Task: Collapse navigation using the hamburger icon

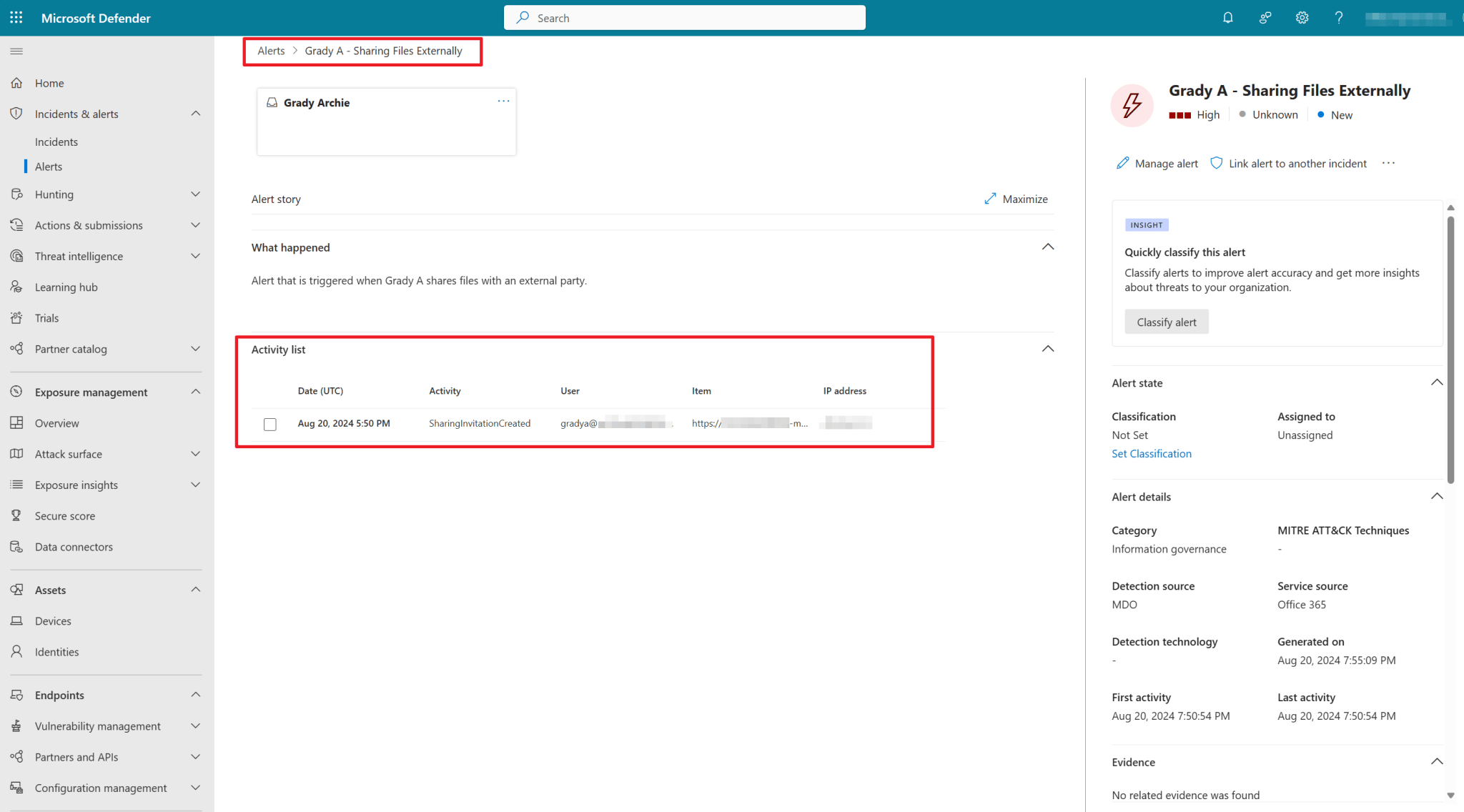Action: pyautogui.click(x=16, y=51)
